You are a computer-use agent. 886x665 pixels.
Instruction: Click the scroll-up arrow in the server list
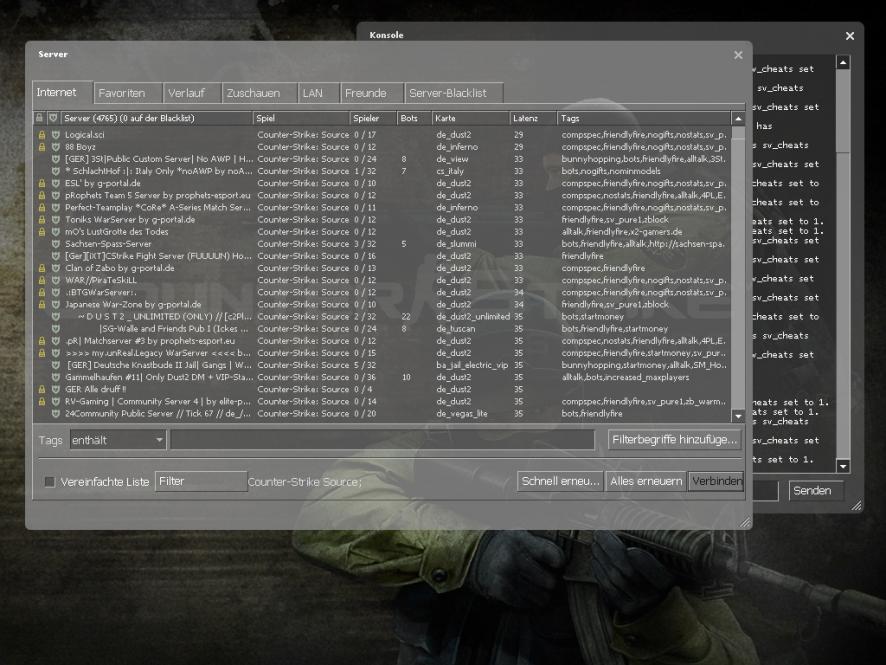click(x=738, y=119)
